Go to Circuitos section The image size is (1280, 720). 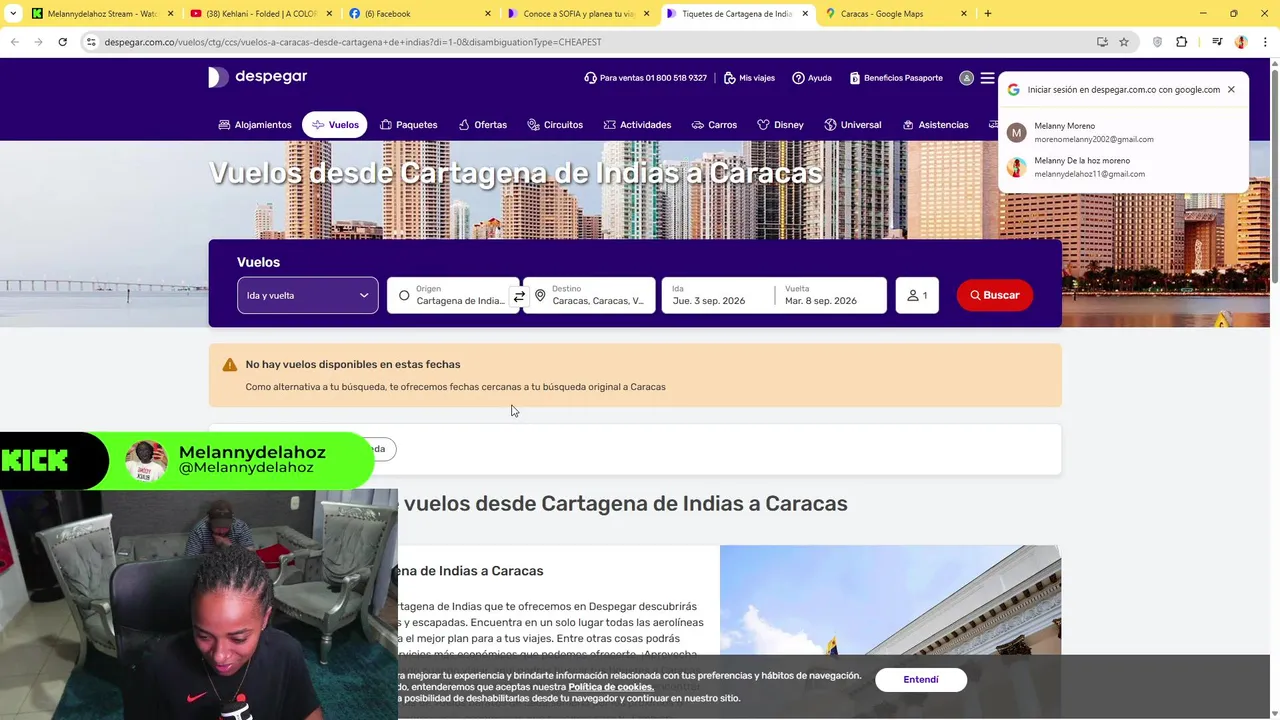[x=555, y=125]
